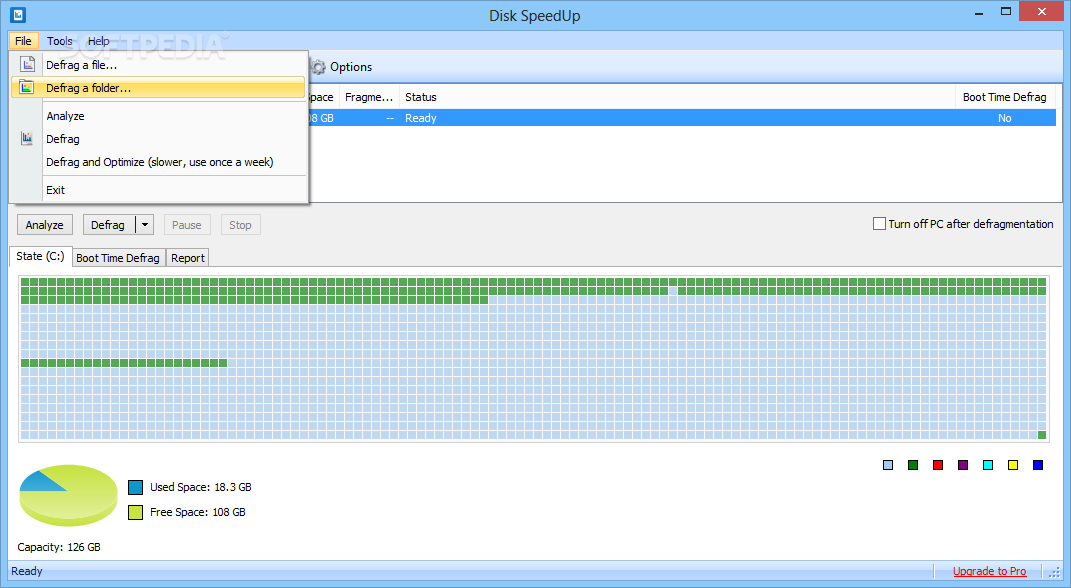
Task: Click the light blue legend color swatch
Action: (888, 465)
